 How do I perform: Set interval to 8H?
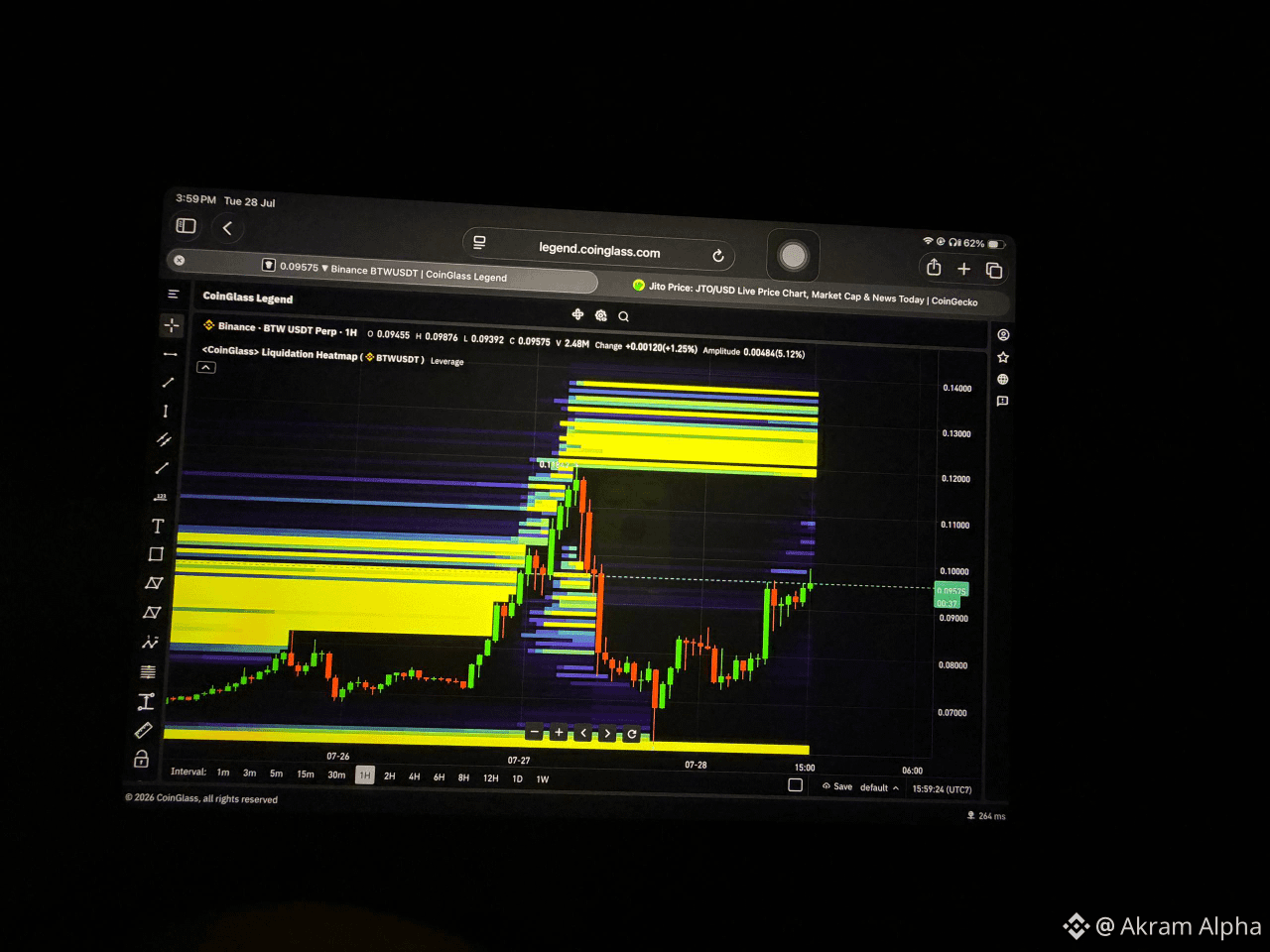(x=463, y=777)
